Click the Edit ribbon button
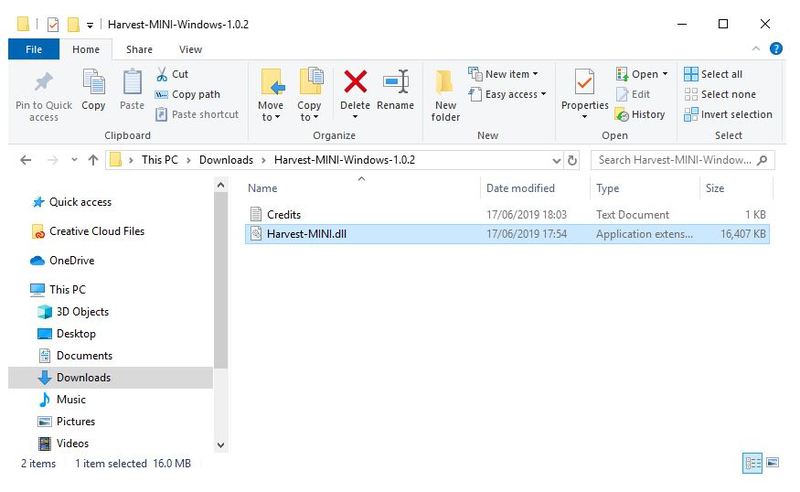This screenshot has height=492, width=800. [x=633, y=94]
